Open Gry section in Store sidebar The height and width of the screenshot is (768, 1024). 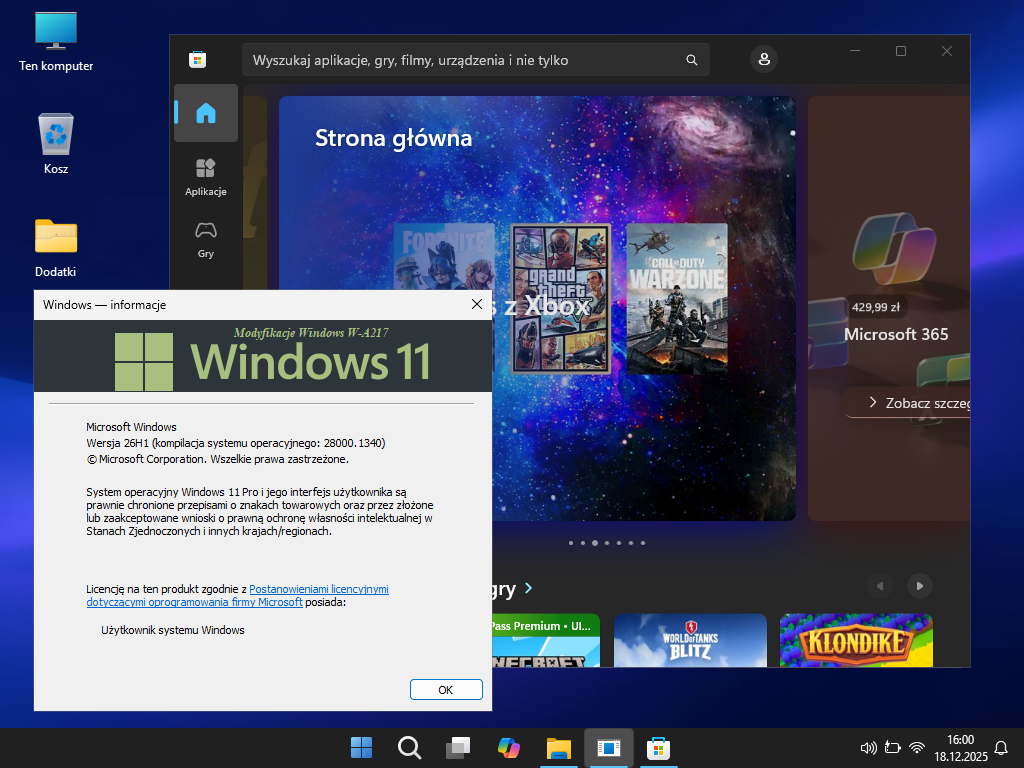tap(206, 238)
